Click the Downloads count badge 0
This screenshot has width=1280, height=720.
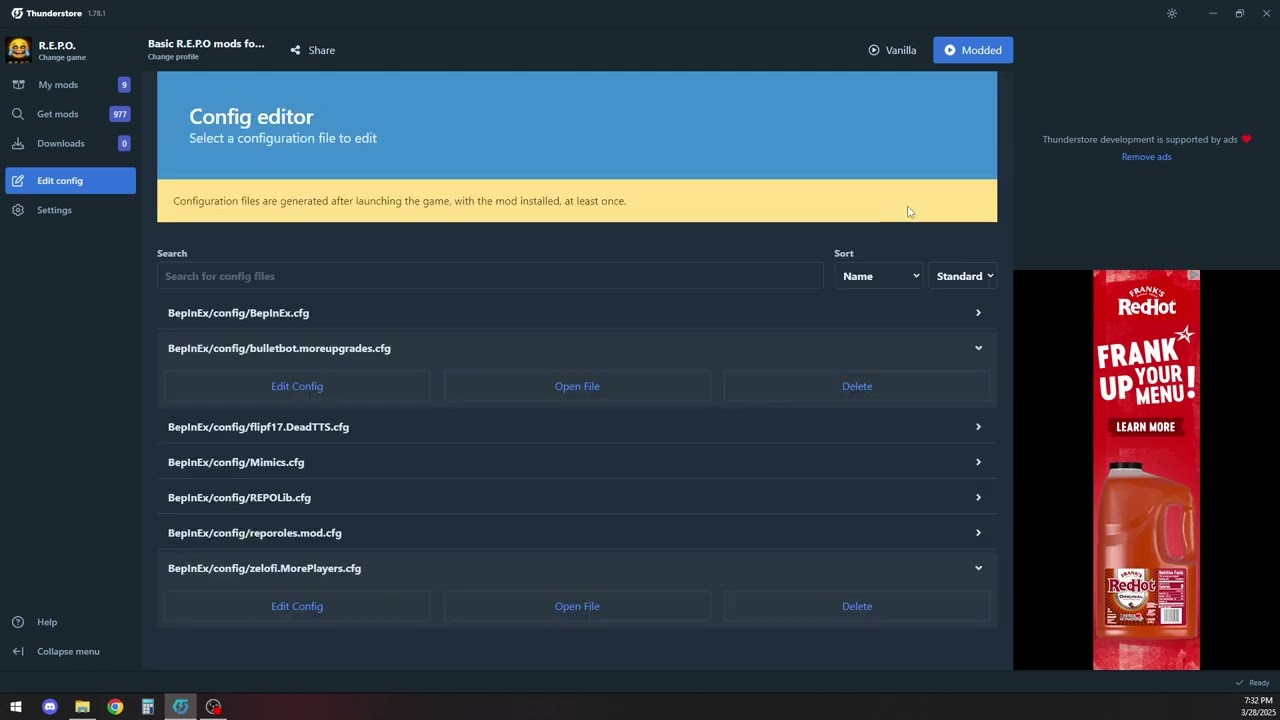[x=124, y=143]
